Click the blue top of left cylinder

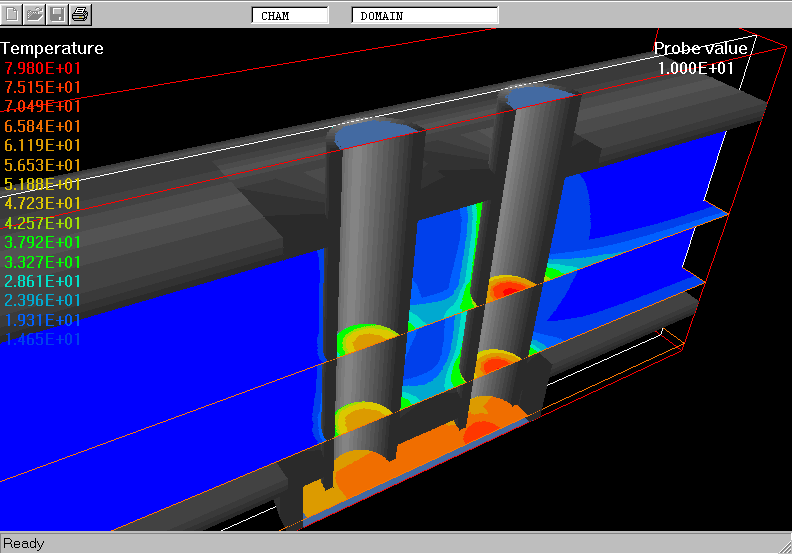pyautogui.click(x=375, y=134)
